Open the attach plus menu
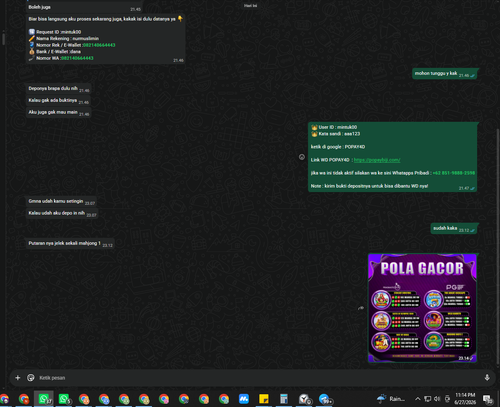The width and height of the screenshot is (500, 407). 18,378
